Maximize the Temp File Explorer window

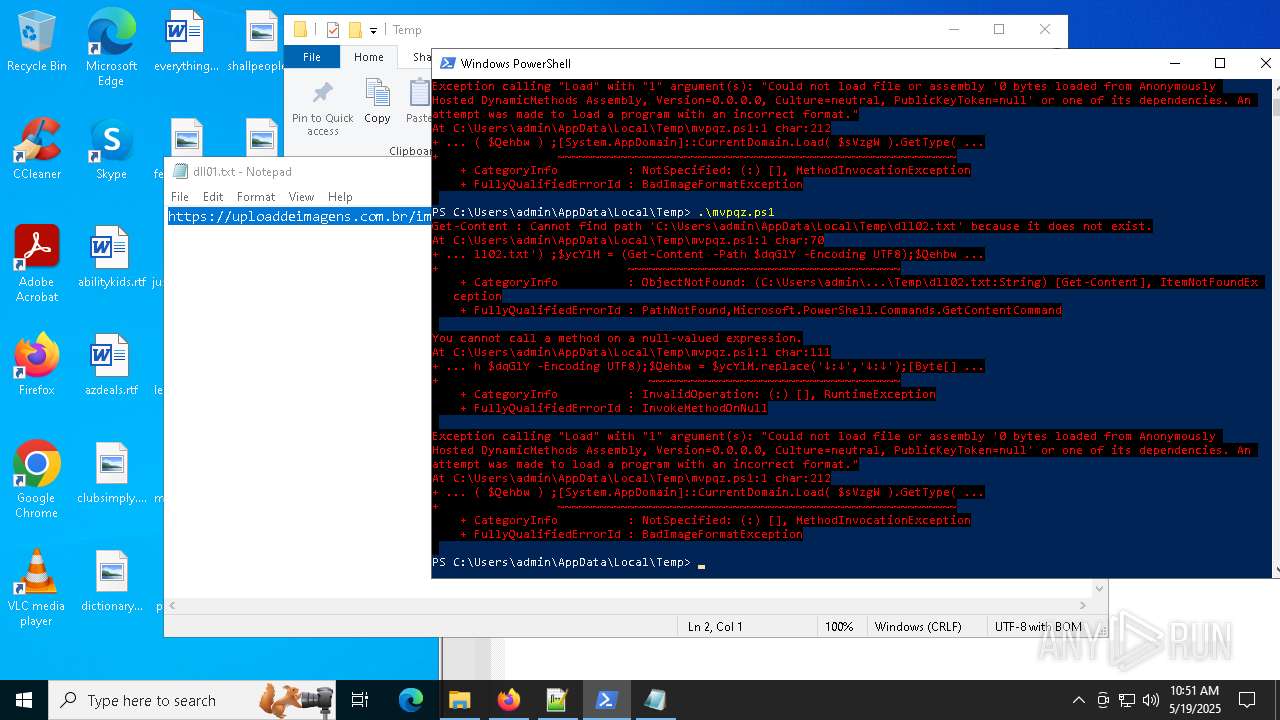(x=998, y=30)
